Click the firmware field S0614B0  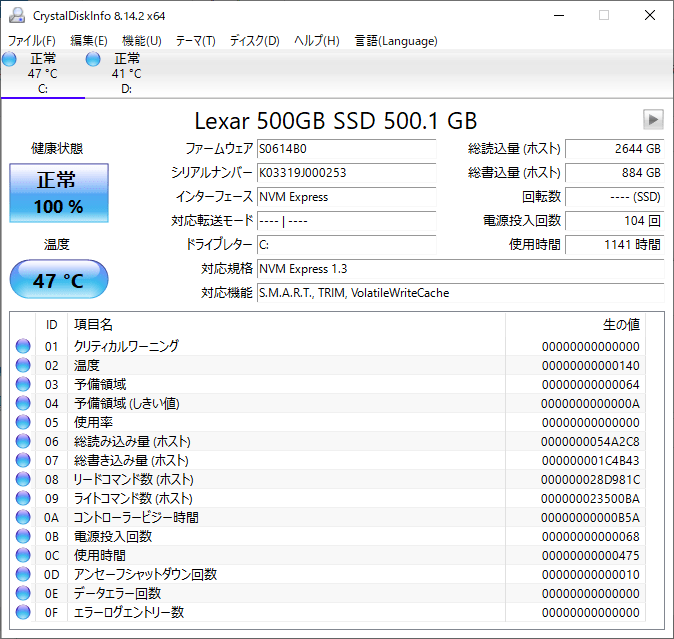click(346, 149)
